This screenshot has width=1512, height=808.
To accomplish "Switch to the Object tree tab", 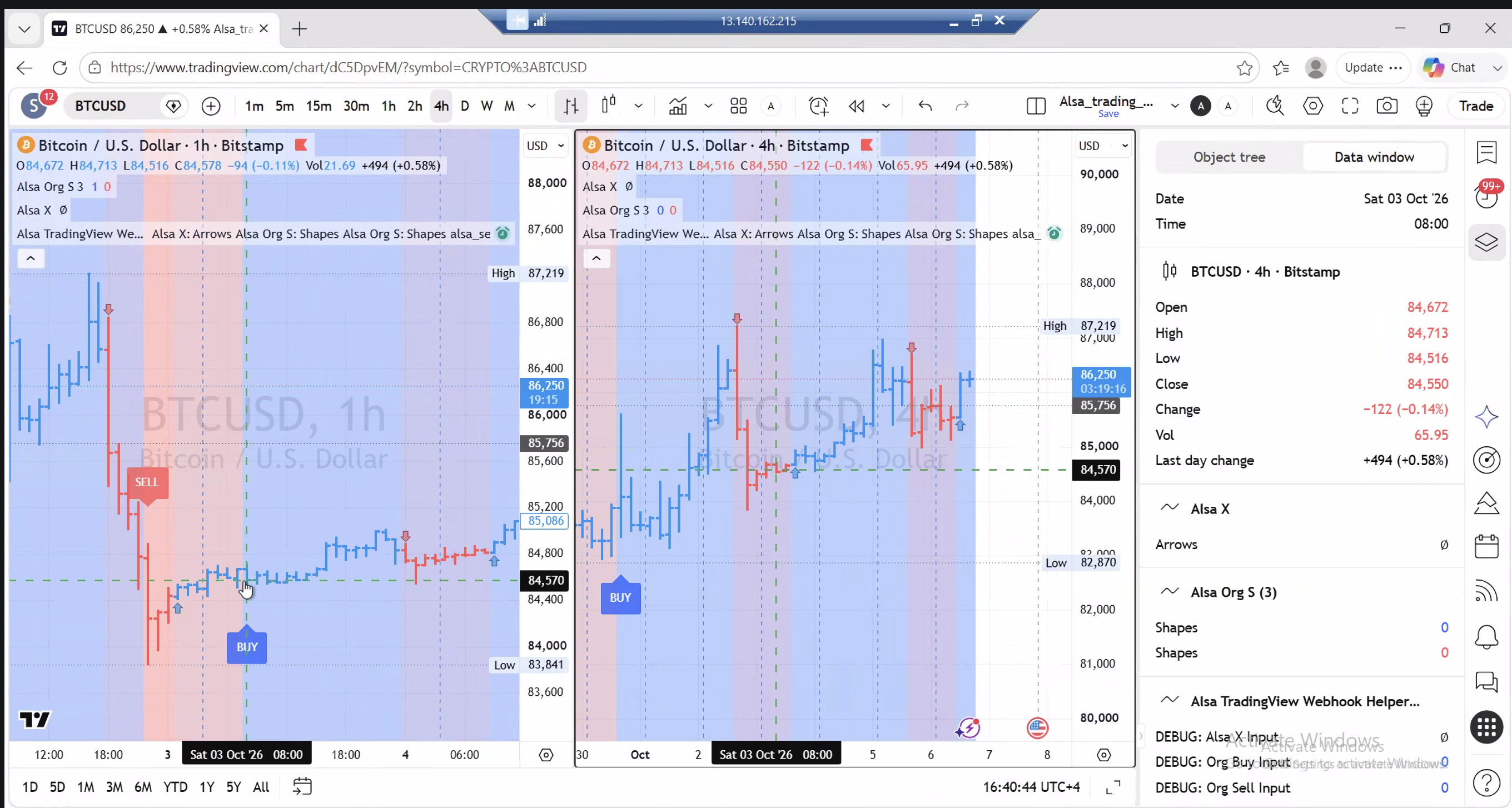I will pos(1229,157).
